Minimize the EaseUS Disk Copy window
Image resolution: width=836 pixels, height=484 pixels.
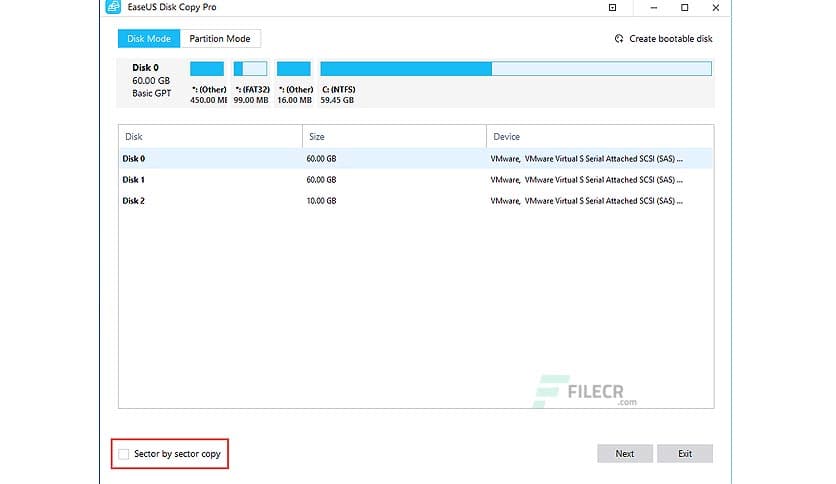(654, 7)
